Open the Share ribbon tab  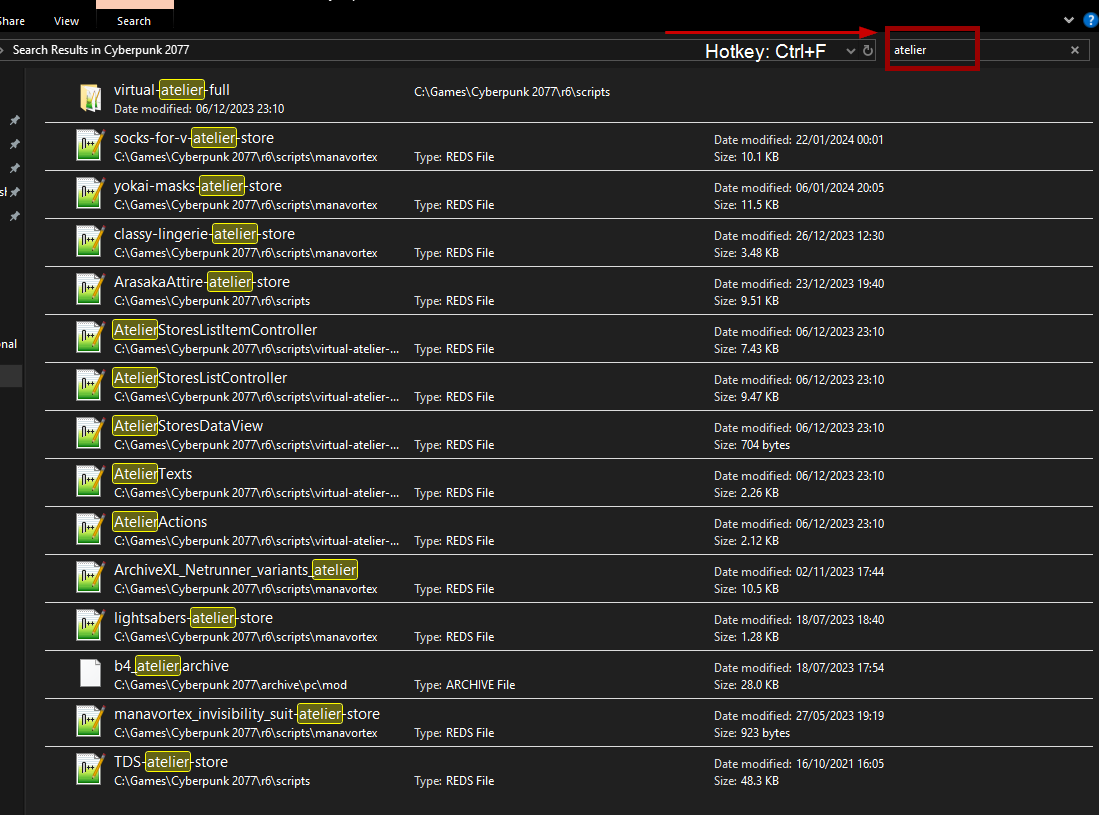[12, 21]
